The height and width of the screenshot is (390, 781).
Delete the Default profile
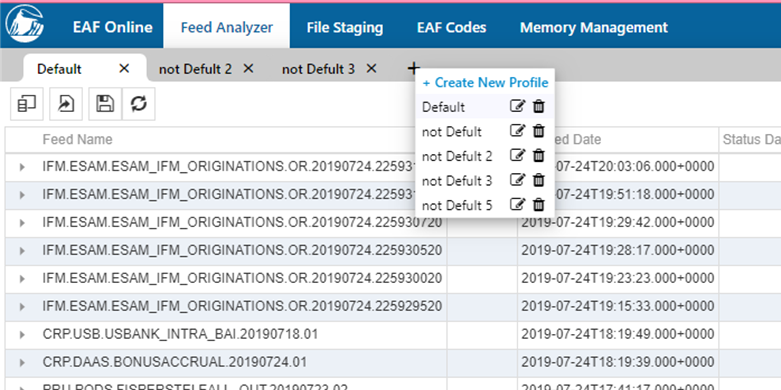[538, 106]
